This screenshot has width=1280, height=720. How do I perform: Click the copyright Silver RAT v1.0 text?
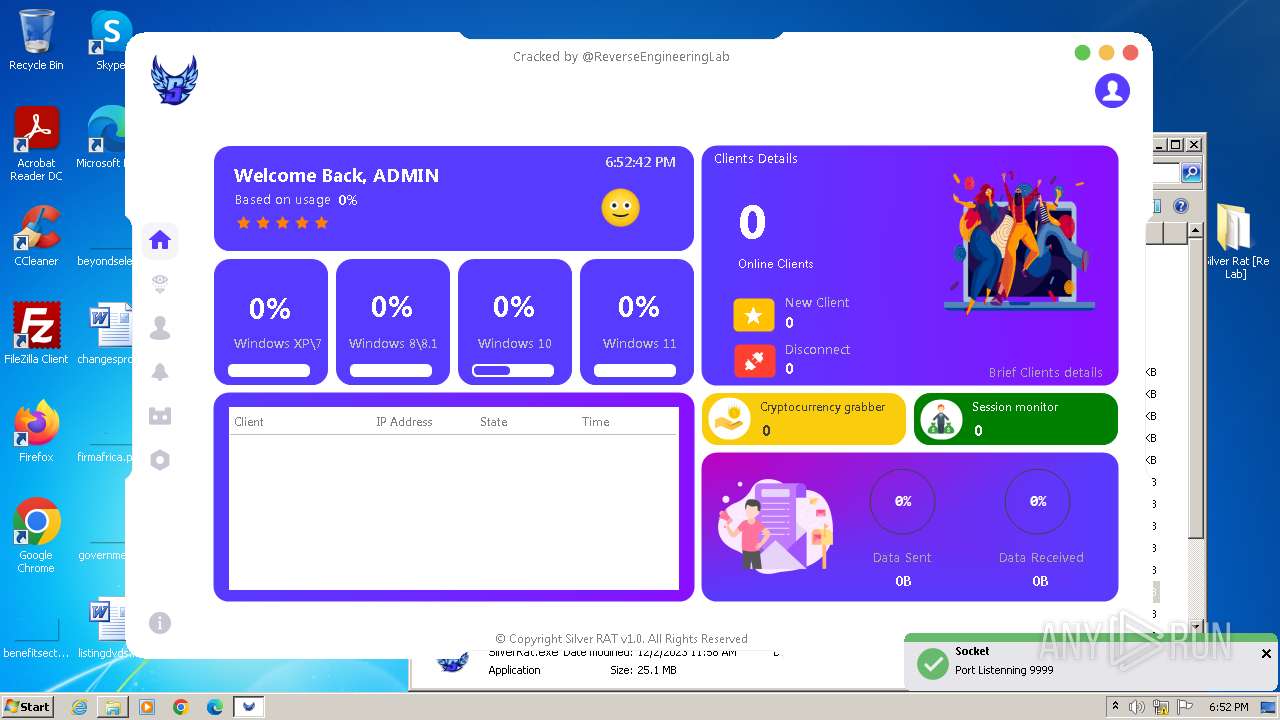(621, 638)
